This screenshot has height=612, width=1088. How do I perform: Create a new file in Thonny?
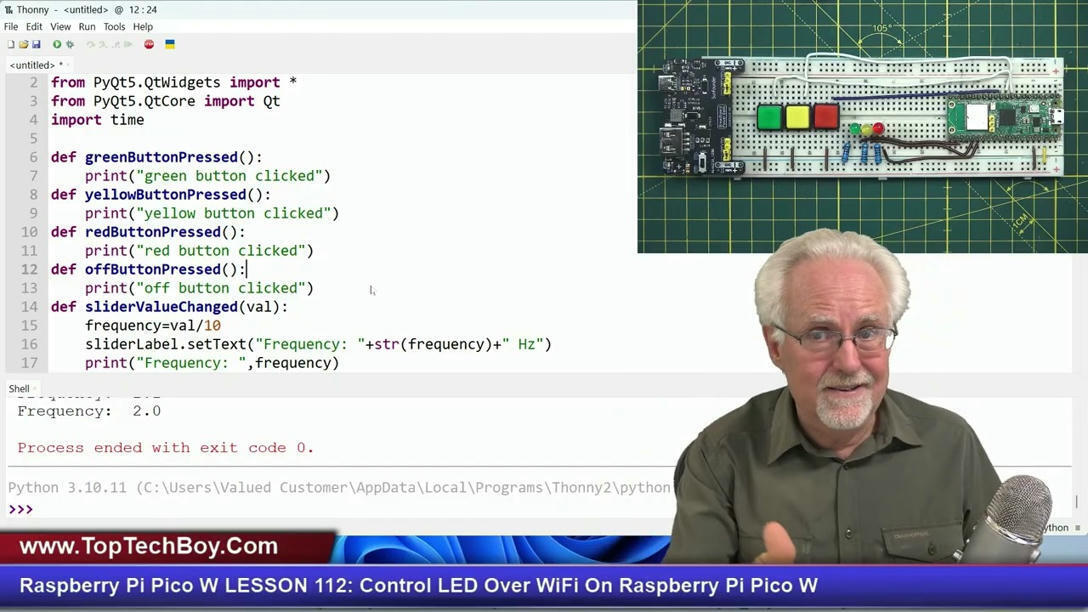10,44
